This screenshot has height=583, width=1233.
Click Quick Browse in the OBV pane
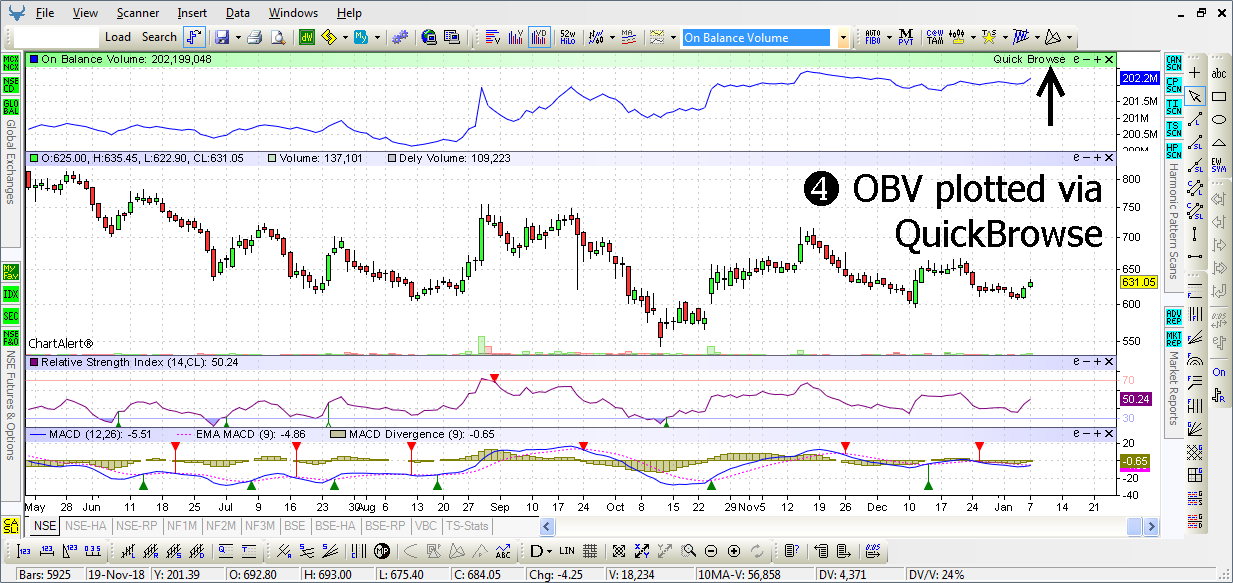coord(1029,59)
